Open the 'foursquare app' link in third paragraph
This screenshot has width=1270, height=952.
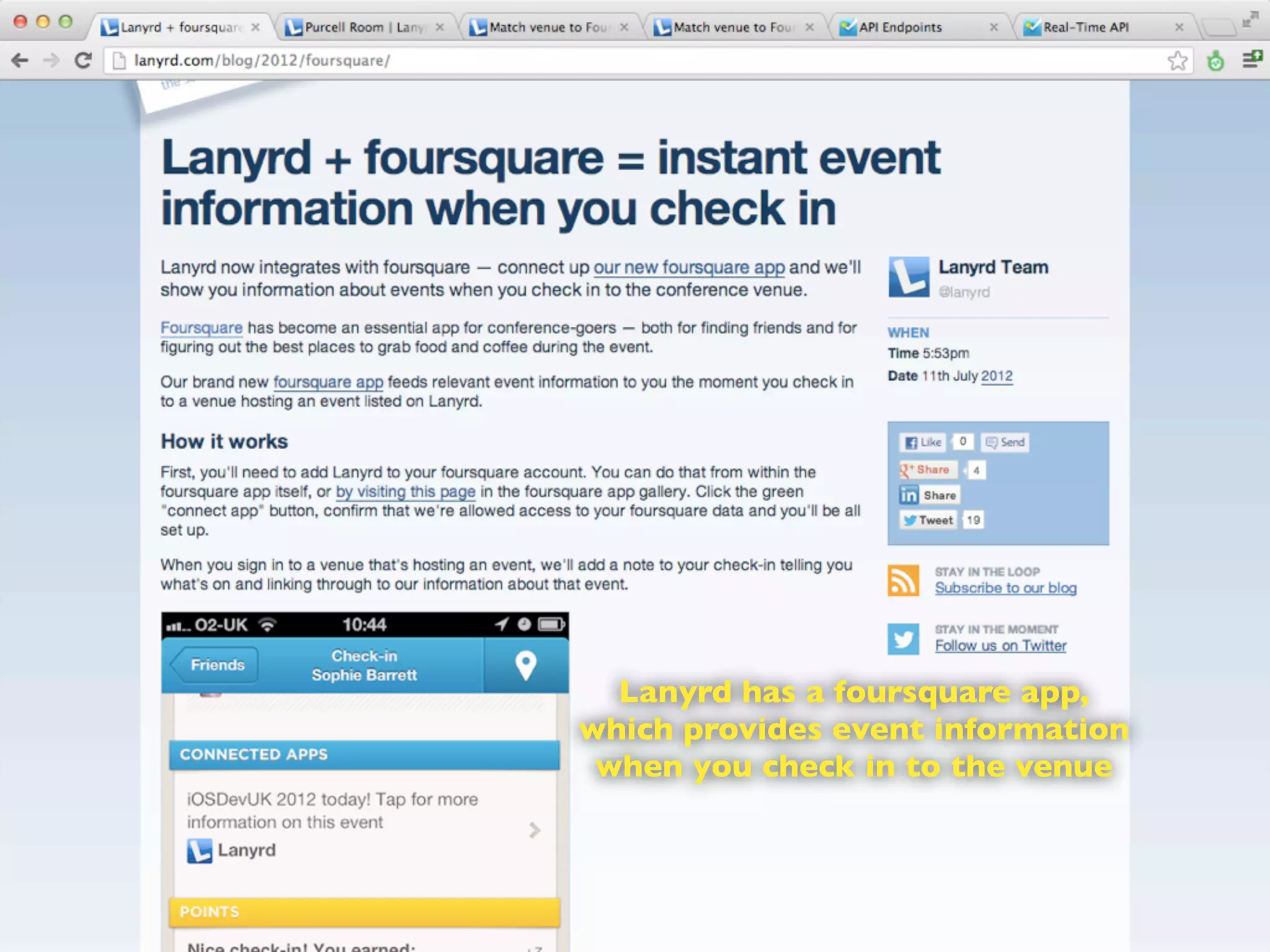(x=328, y=382)
